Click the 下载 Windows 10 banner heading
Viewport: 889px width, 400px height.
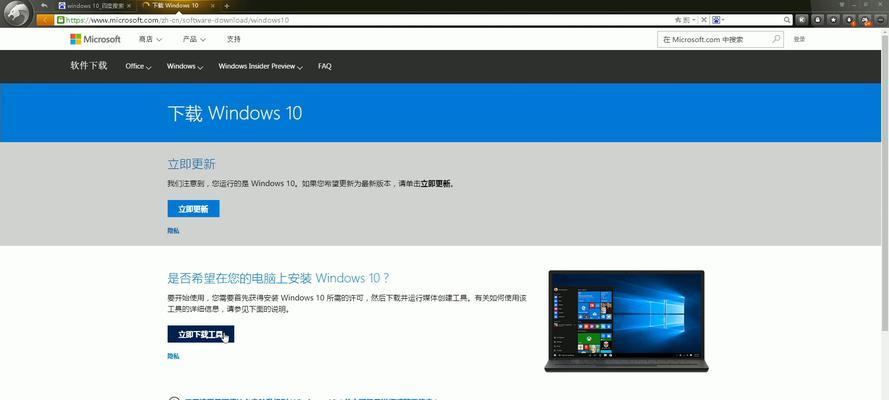[235, 113]
